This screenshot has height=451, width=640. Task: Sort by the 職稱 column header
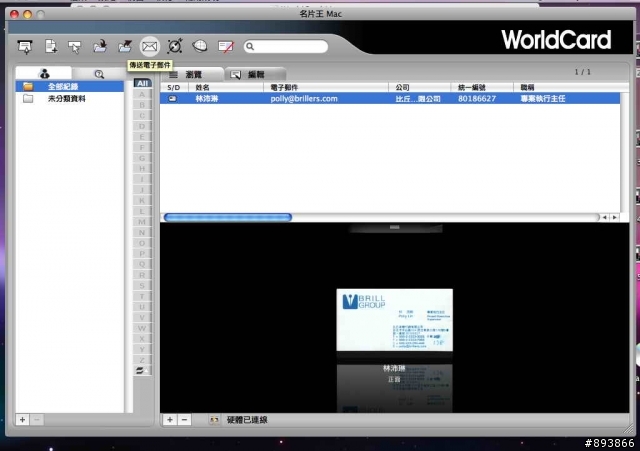pyautogui.click(x=571, y=87)
